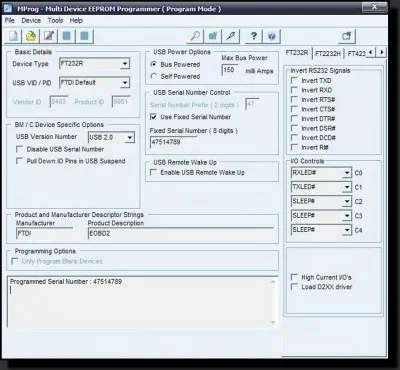400x370 pixels.
Task: Check the Invert DCD# box
Action: click(x=294, y=137)
